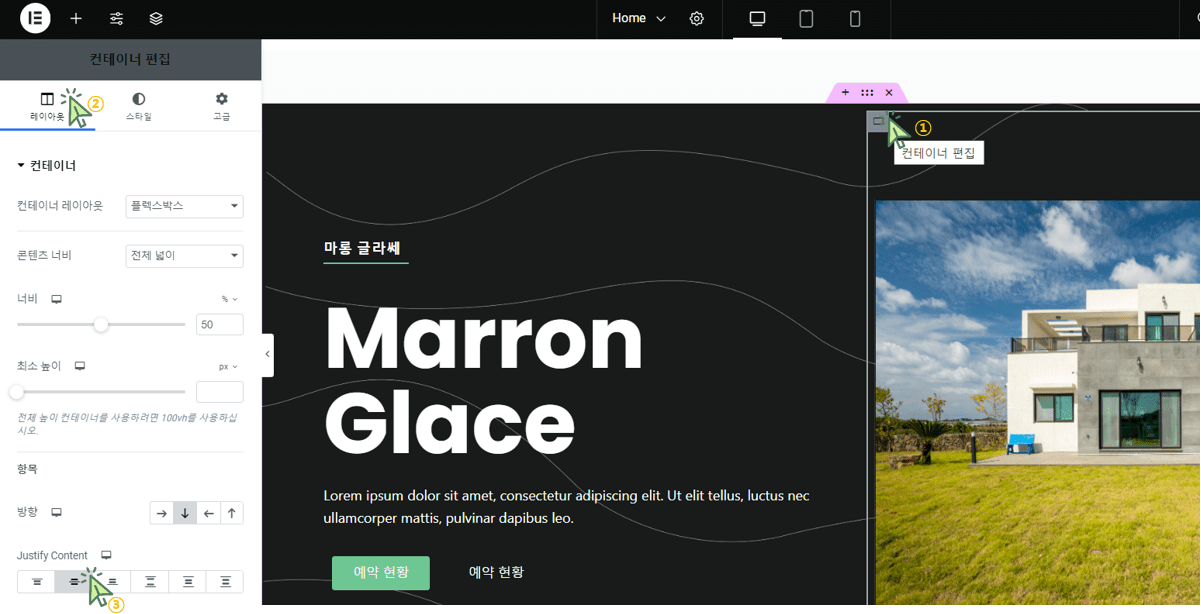Click responsive device icon next to 최소 높이
The image size is (1201, 614).
[x=80, y=366]
